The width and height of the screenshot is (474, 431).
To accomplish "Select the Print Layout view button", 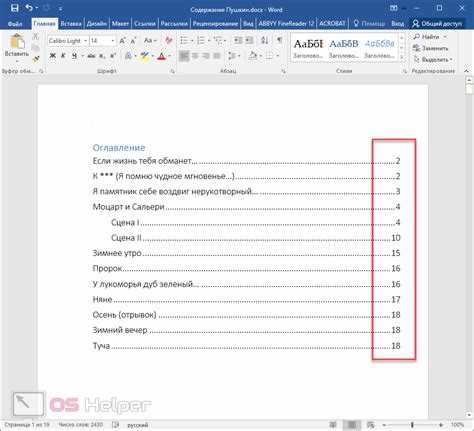I will point(351,425).
